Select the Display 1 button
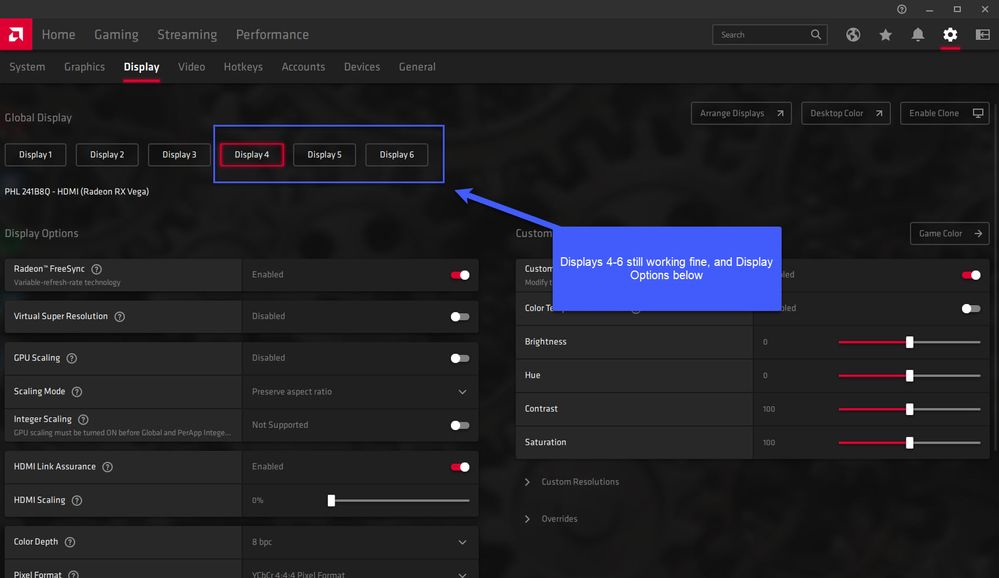The height and width of the screenshot is (578, 999). tap(35, 155)
